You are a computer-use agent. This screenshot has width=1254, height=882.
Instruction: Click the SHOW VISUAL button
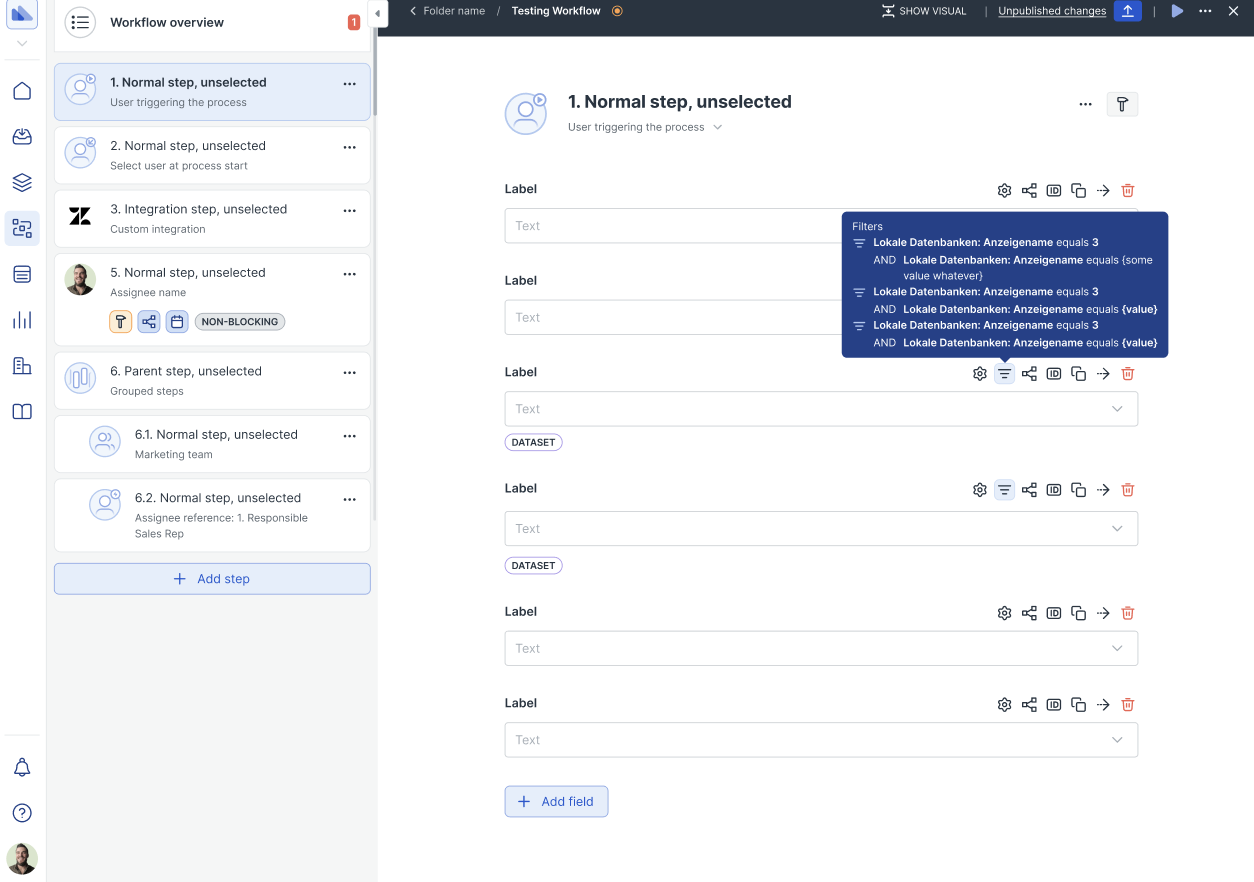[x=924, y=11]
